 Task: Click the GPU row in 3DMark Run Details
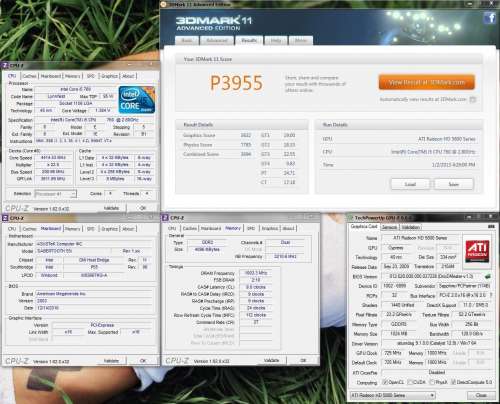[399, 139]
